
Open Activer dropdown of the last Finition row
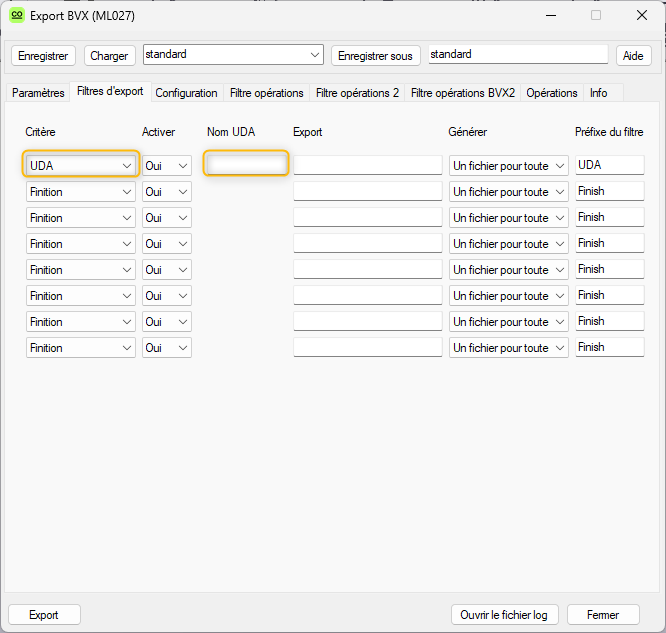pyautogui.click(x=167, y=348)
